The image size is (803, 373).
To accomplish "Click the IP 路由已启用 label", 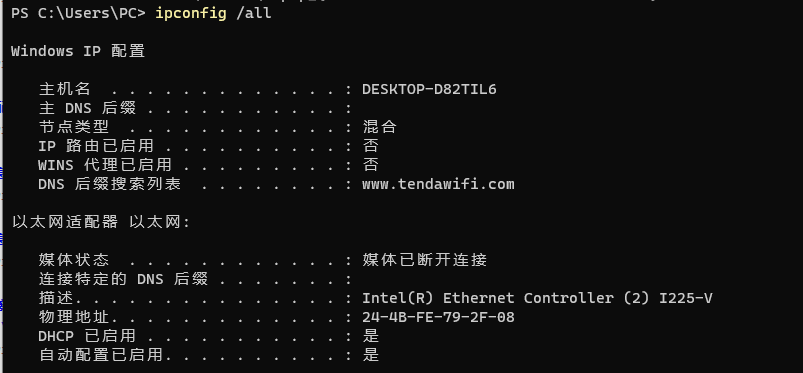I will tap(96, 146).
